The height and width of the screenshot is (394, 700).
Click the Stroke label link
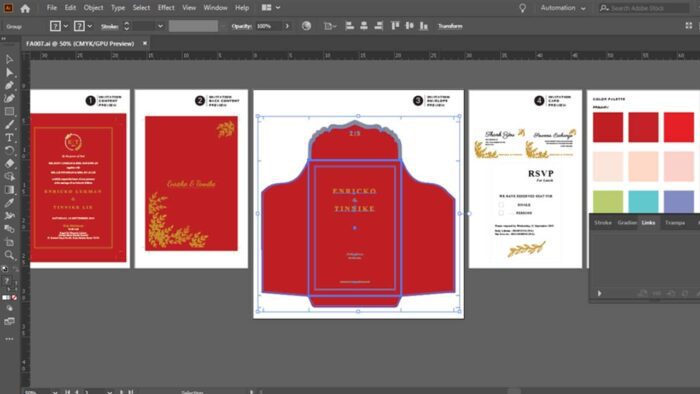[109, 26]
